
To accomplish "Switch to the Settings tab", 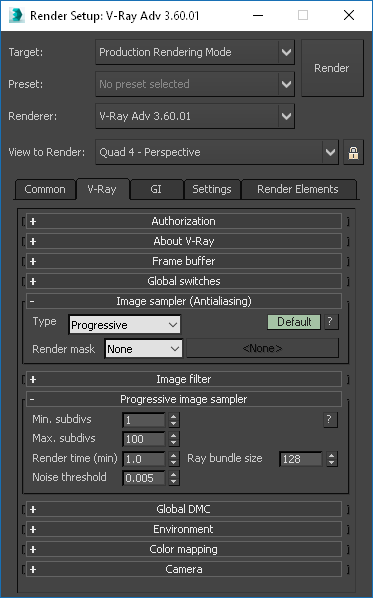I will click(x=212, y=189).
